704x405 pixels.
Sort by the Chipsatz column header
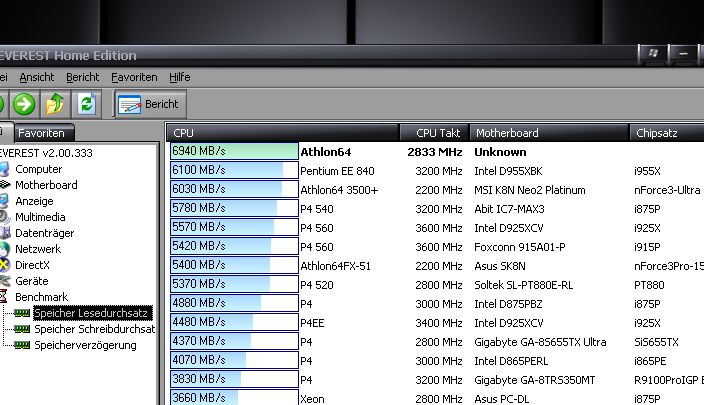(667, 133)
